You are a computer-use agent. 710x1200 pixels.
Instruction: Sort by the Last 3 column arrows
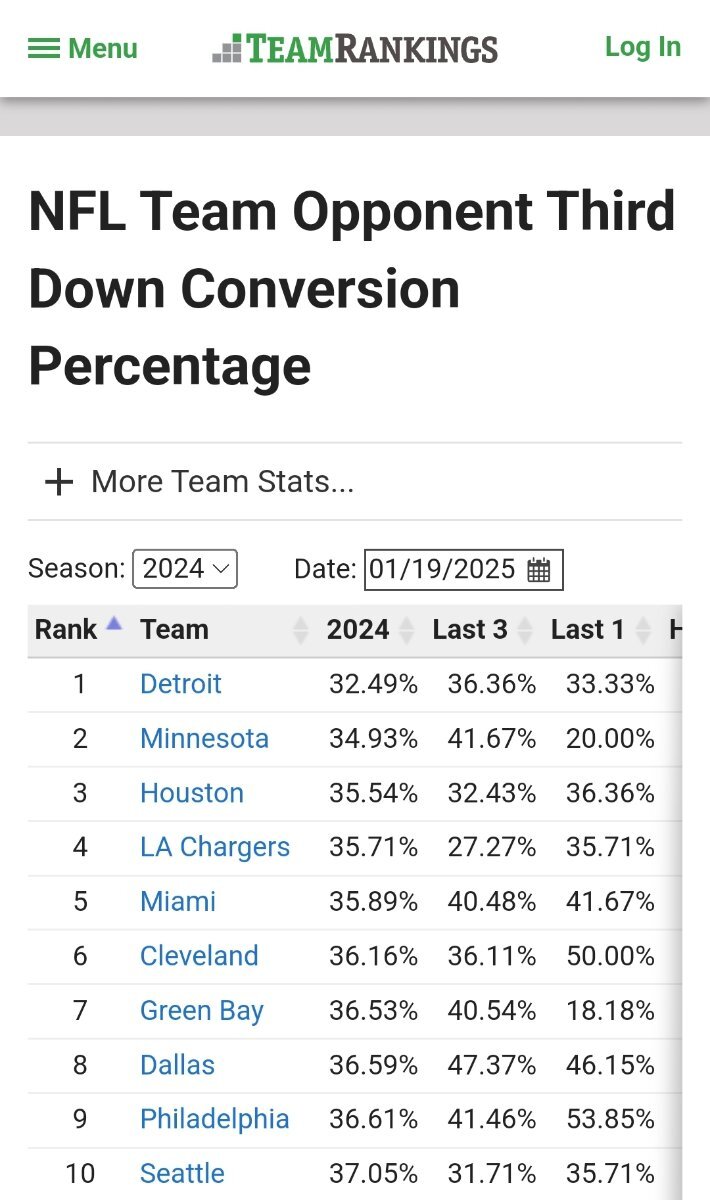pyautogui.click(x=524, y=630)
